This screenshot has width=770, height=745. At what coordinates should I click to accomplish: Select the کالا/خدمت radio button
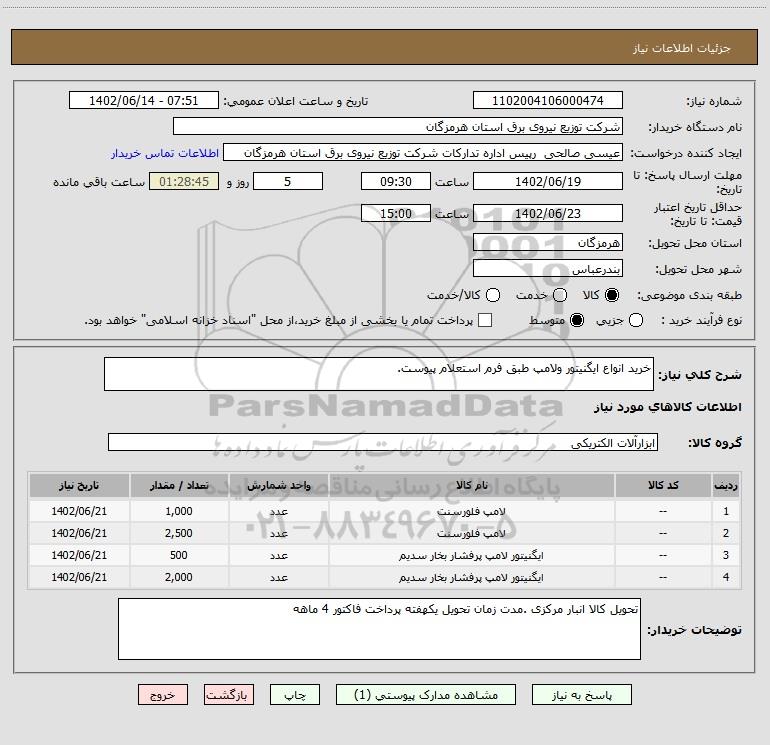point(493,295)
